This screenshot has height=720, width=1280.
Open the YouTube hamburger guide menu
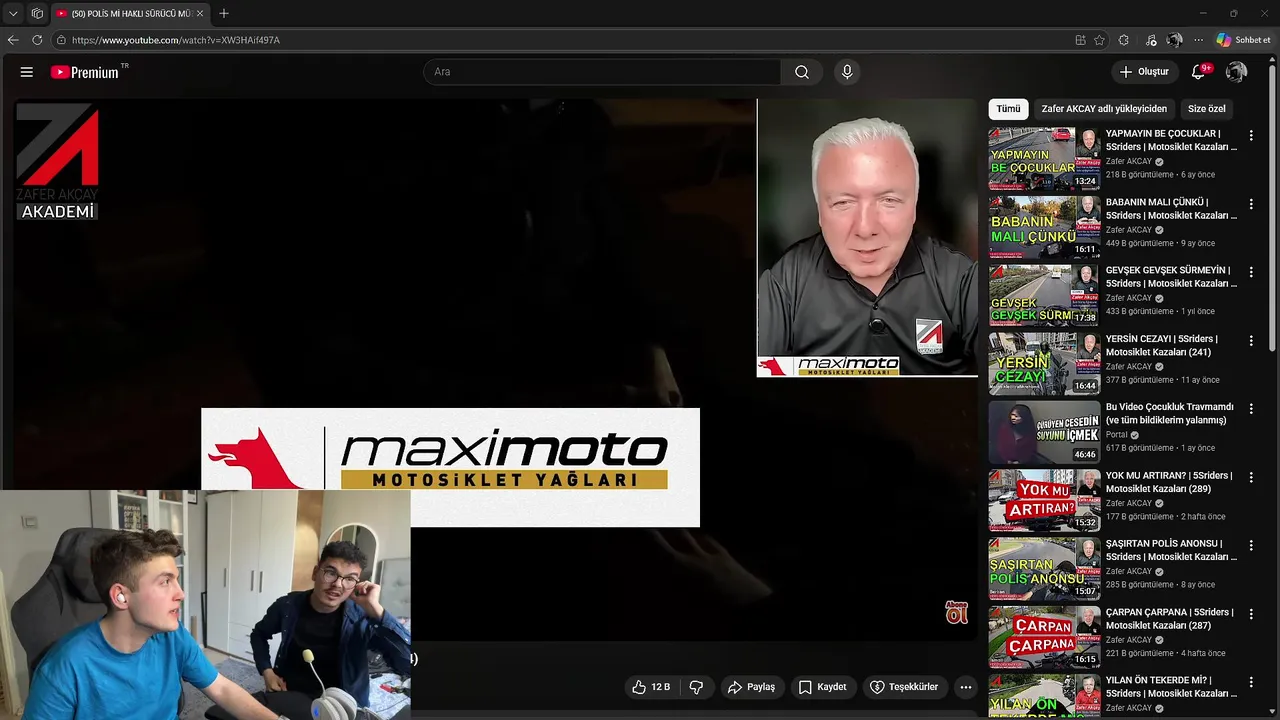pos(27,72)
